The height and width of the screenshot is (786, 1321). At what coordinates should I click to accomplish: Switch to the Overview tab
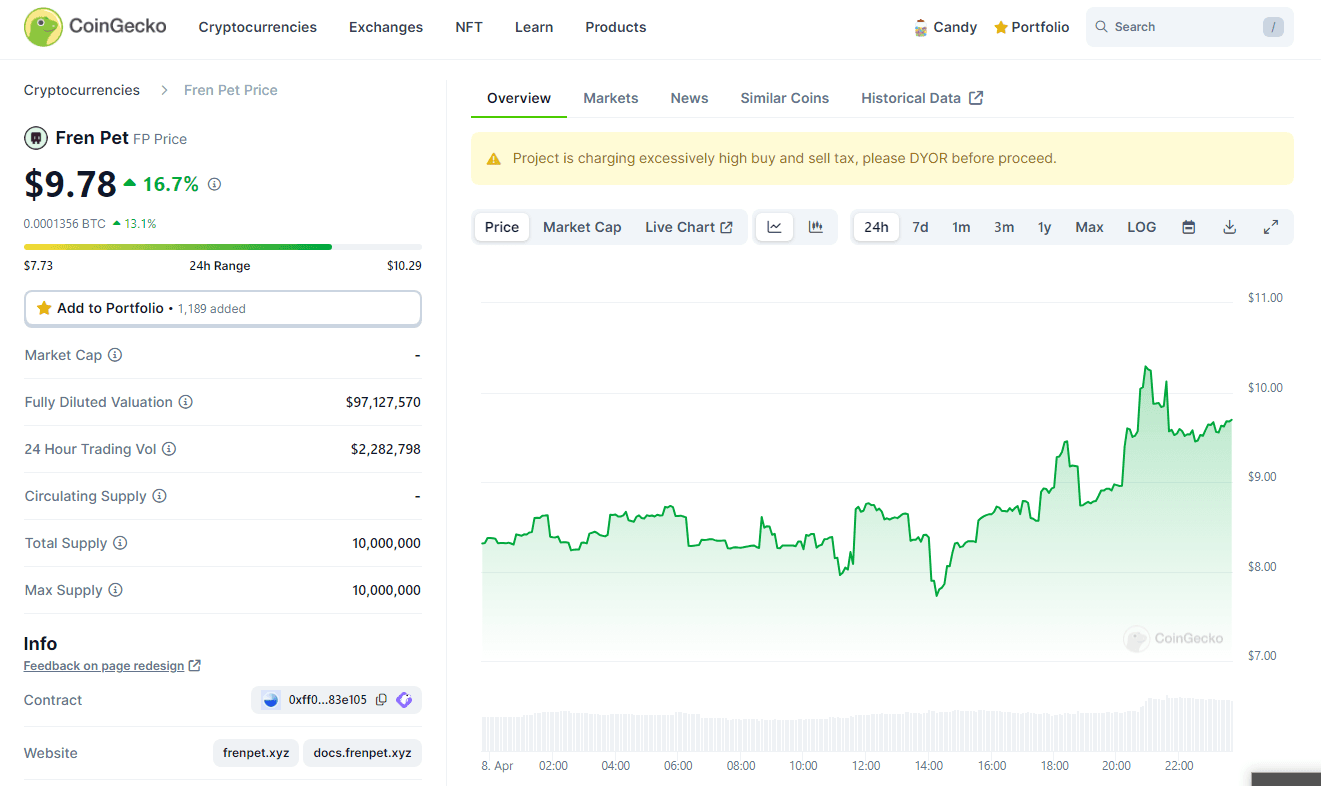tap(519, 98)
